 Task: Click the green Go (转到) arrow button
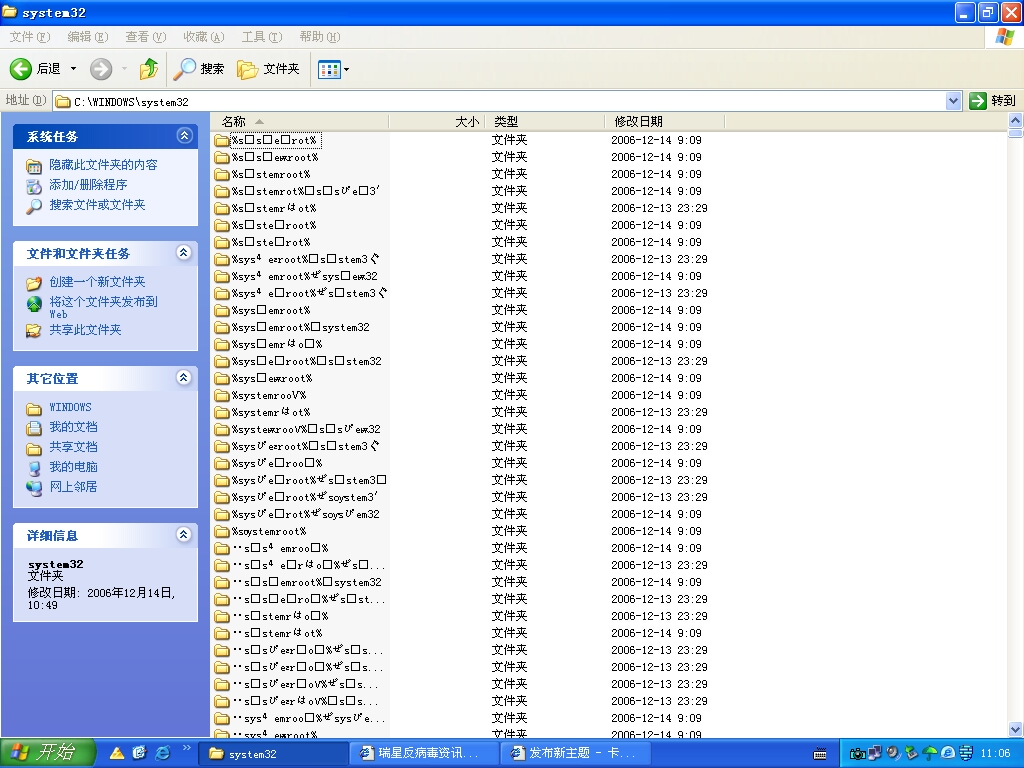978,101
